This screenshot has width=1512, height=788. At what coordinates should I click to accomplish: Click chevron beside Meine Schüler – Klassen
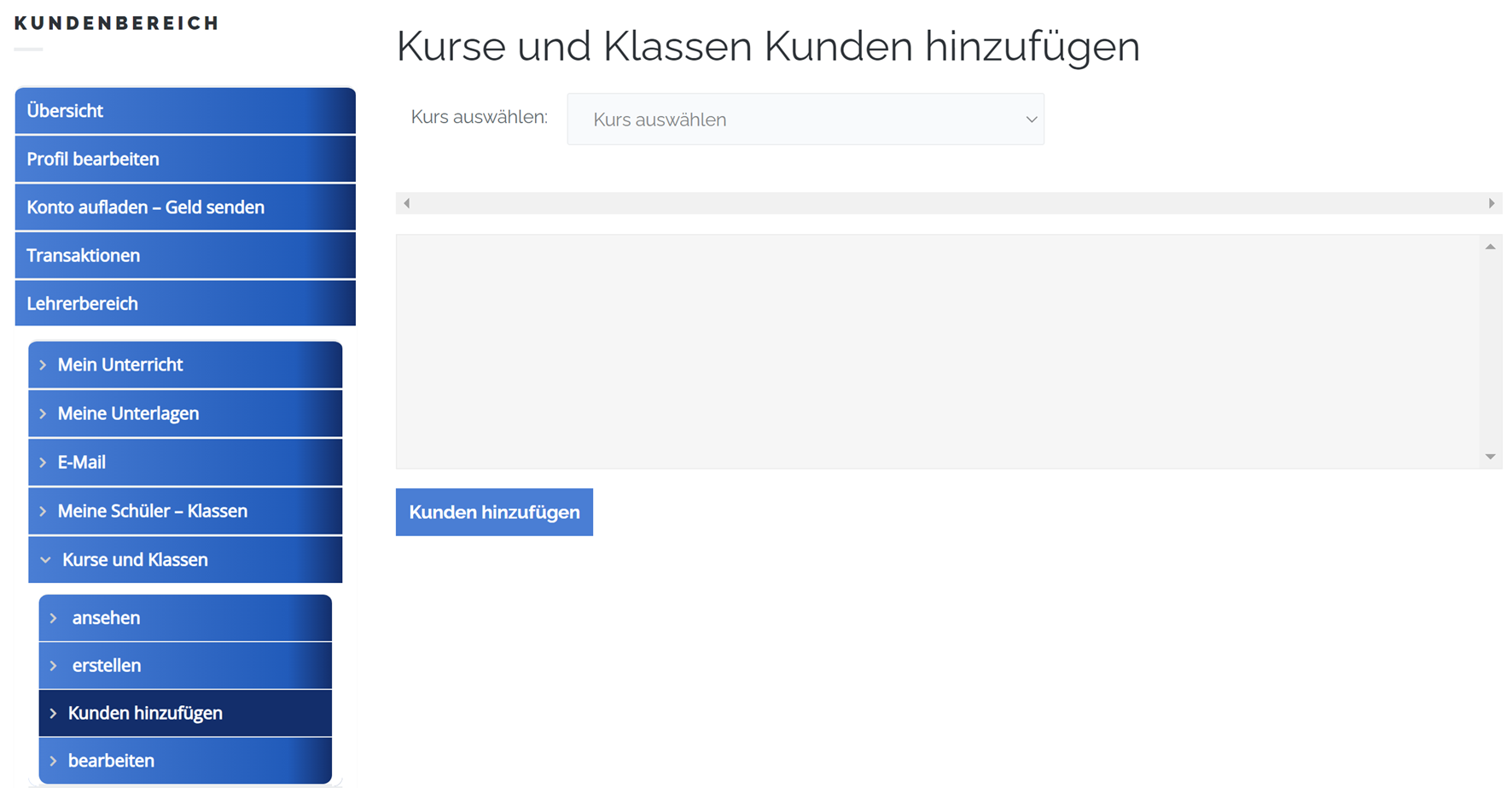[x=43, y=511]
